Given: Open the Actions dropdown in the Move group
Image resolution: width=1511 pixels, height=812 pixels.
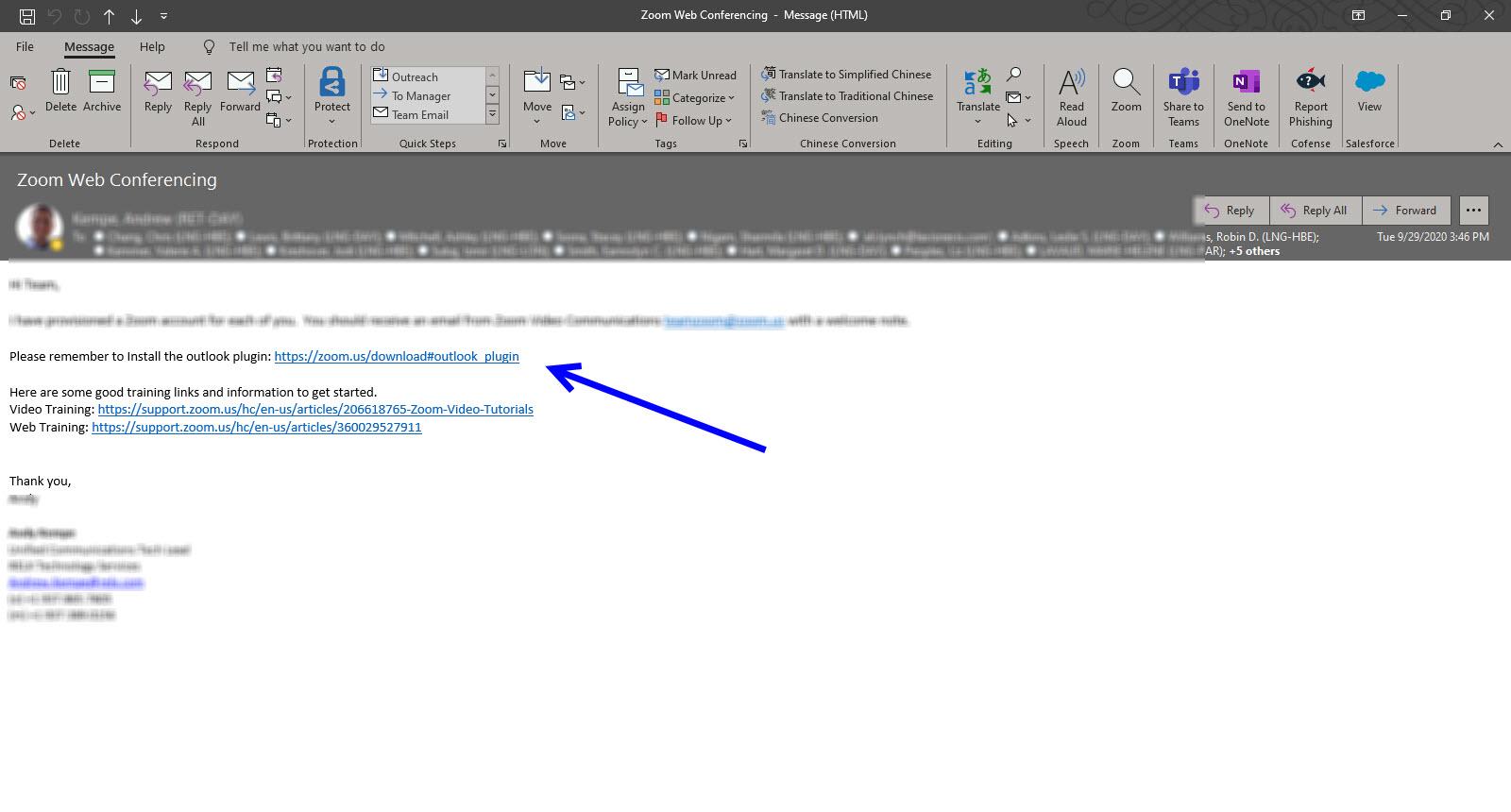Looking at the screenshot, I should (572, 112).
